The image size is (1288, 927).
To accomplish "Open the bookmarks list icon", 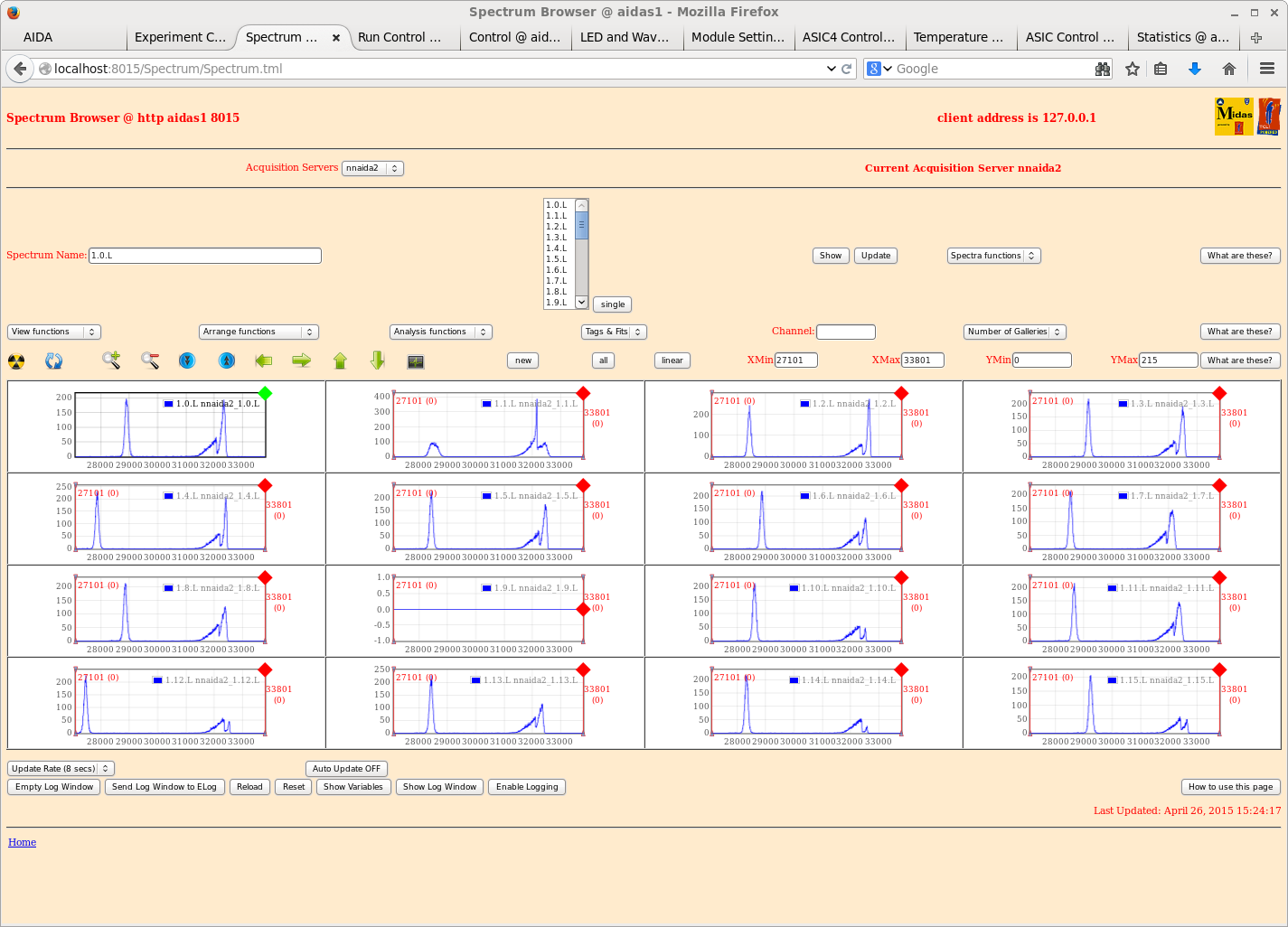I will point(1161,69).
